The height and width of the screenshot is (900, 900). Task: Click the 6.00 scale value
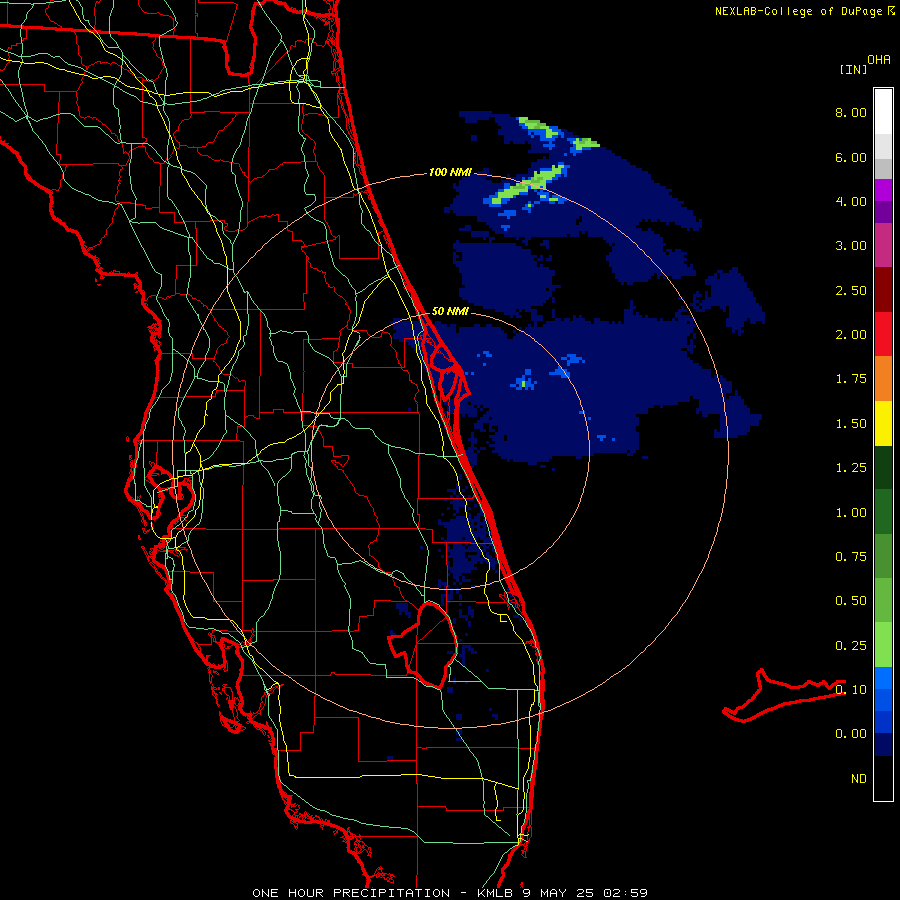(851, 157)
